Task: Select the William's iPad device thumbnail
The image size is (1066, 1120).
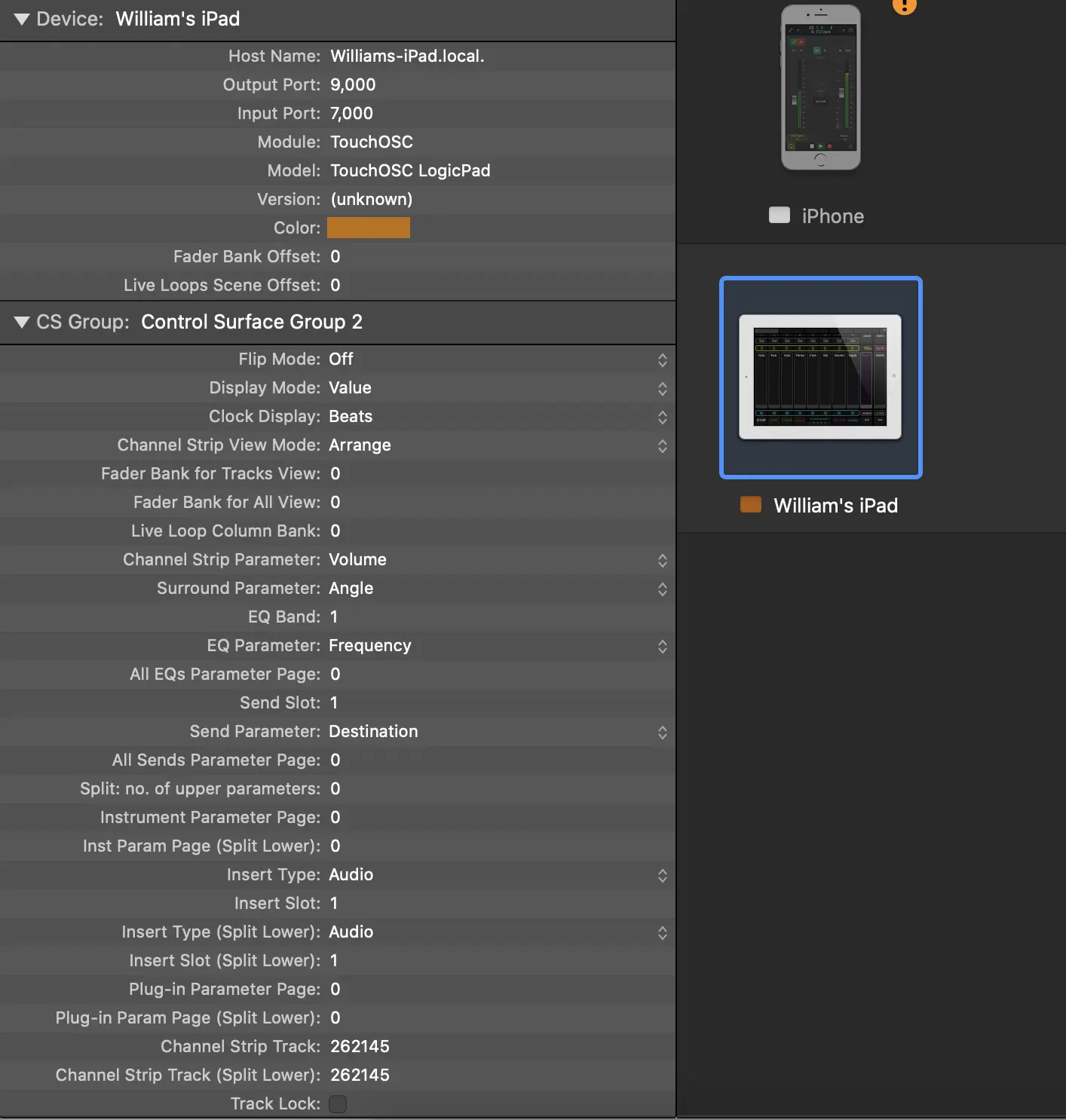Action: click(x=820, y=377)
